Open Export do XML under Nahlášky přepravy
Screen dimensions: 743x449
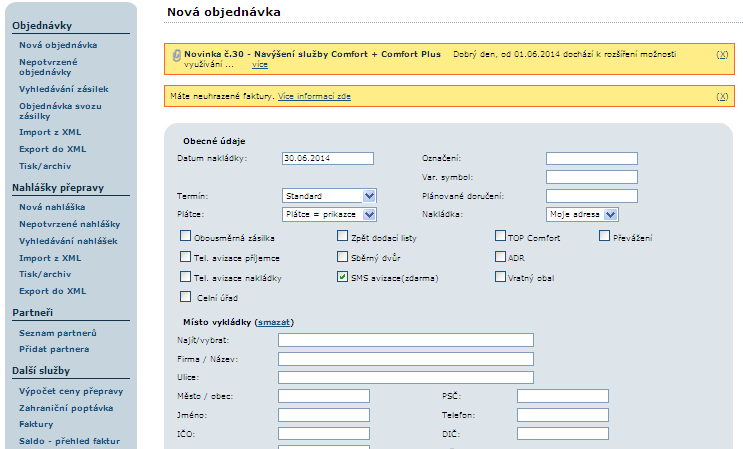pyautogui.click(x=53, y=291)
